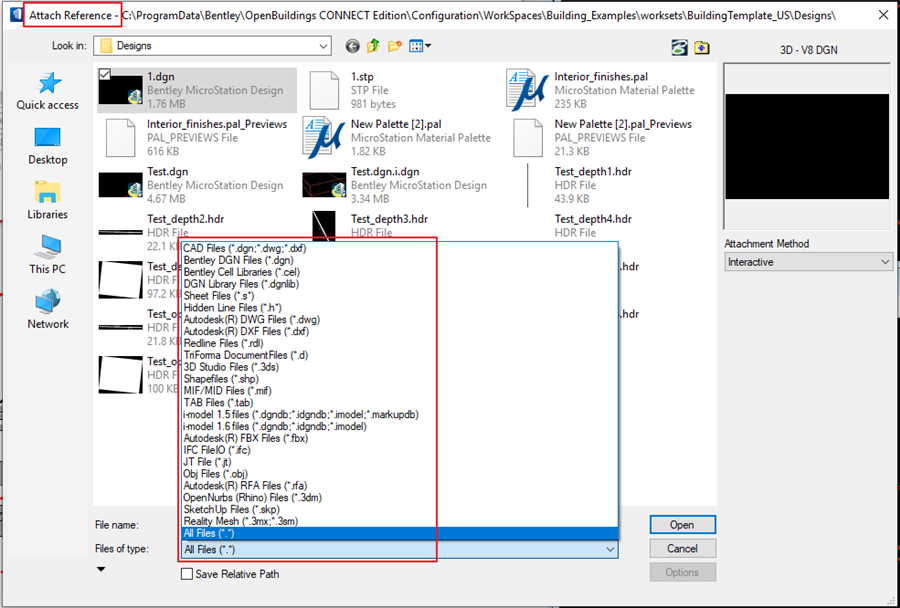Click the small expander triangle below Files of type
This screenshot has height=608, width=900.
click(101, 570)
